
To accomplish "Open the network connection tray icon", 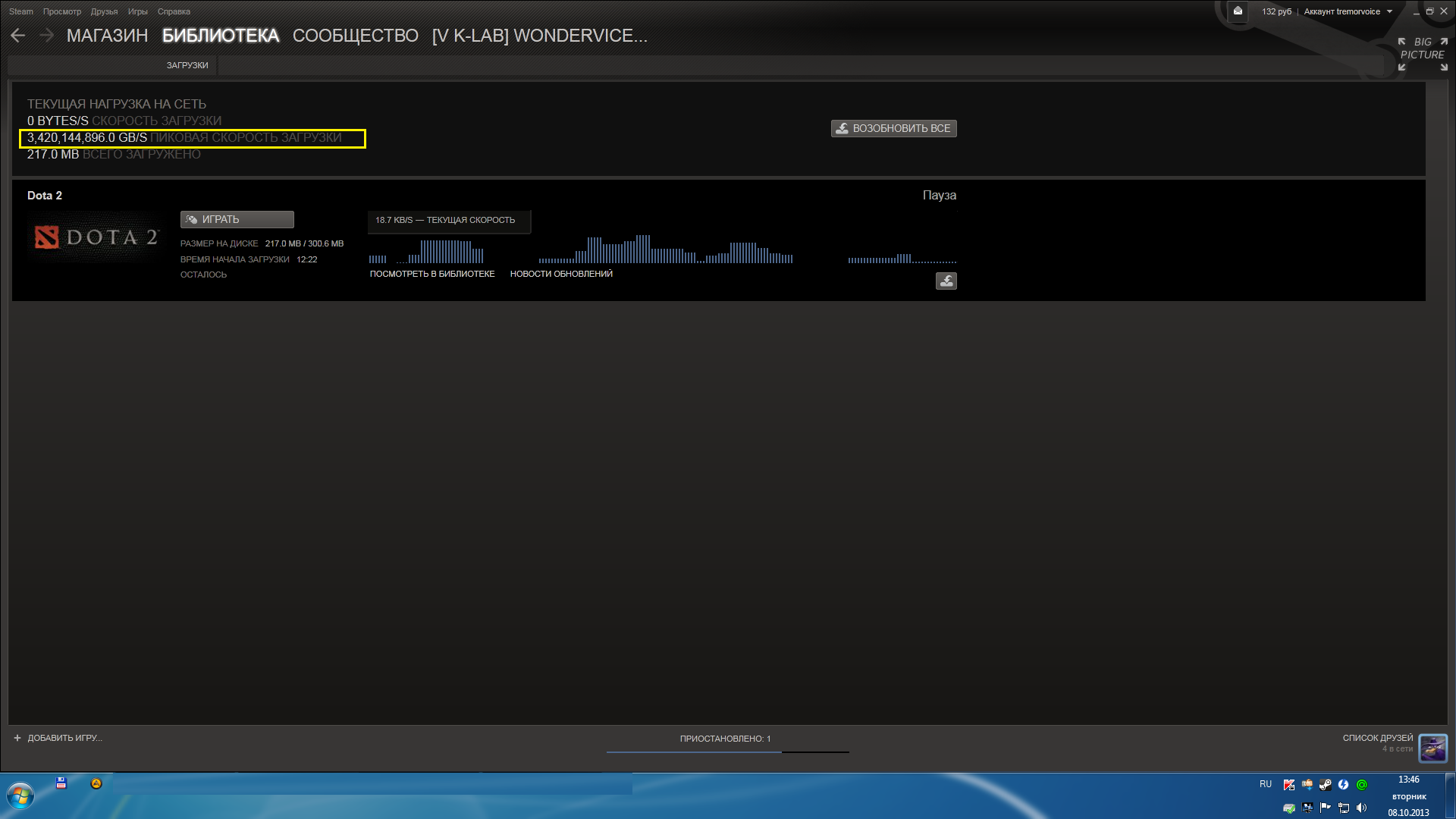I will pyautogui.click(x=1344, y=808).
